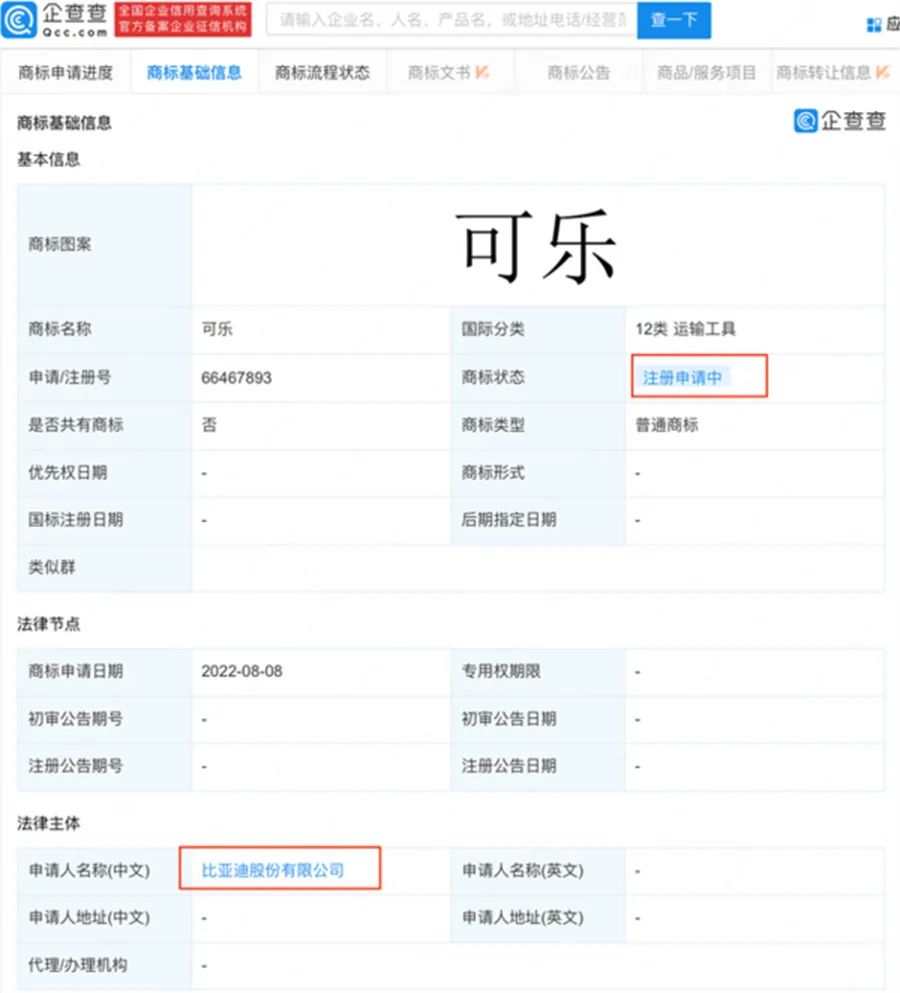This screenshot has height=993, width=900.
Task: Click the 企查查 watermark logo at right
Action: (840, 121)
